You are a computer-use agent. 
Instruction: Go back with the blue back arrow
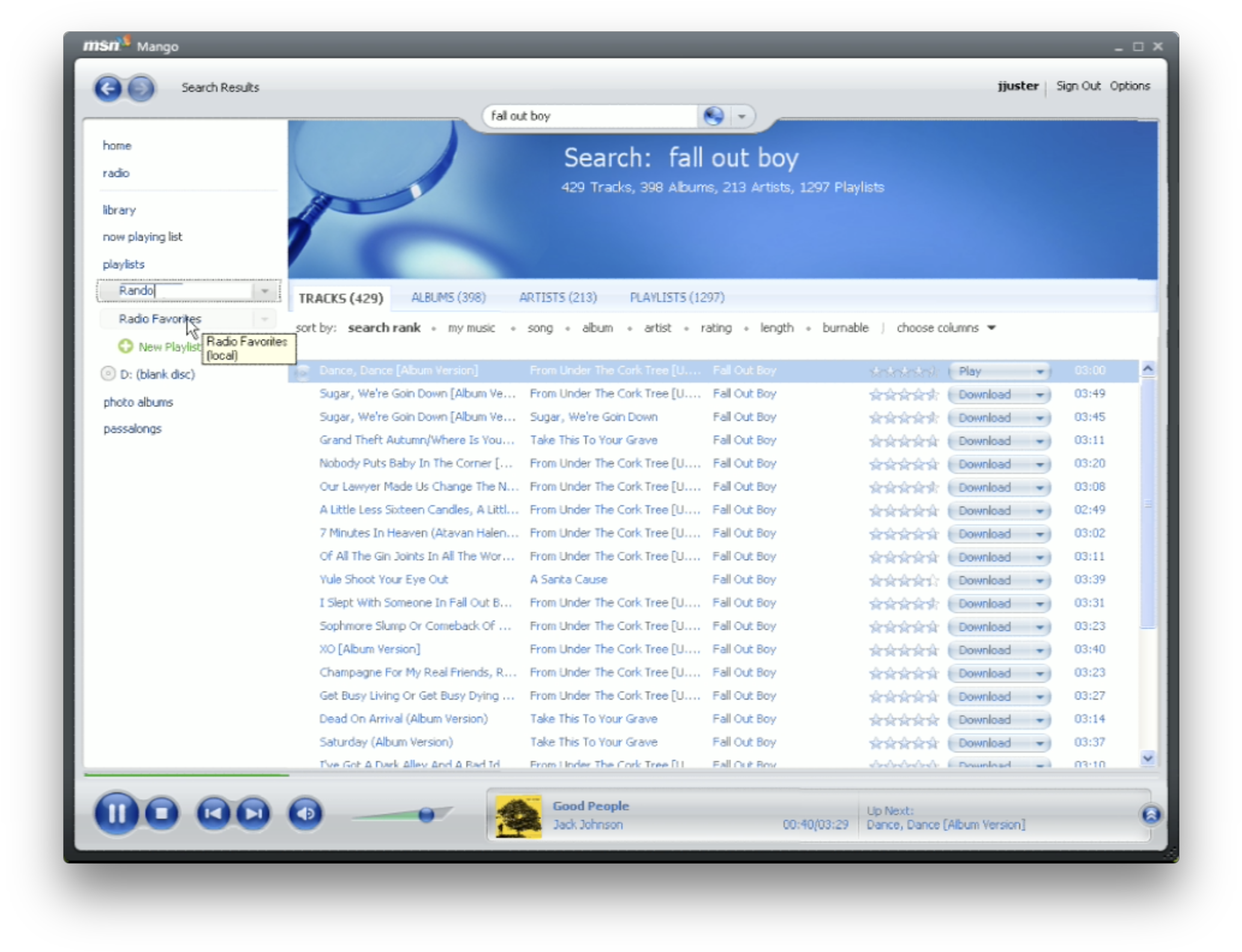click(x=109, y=89)
